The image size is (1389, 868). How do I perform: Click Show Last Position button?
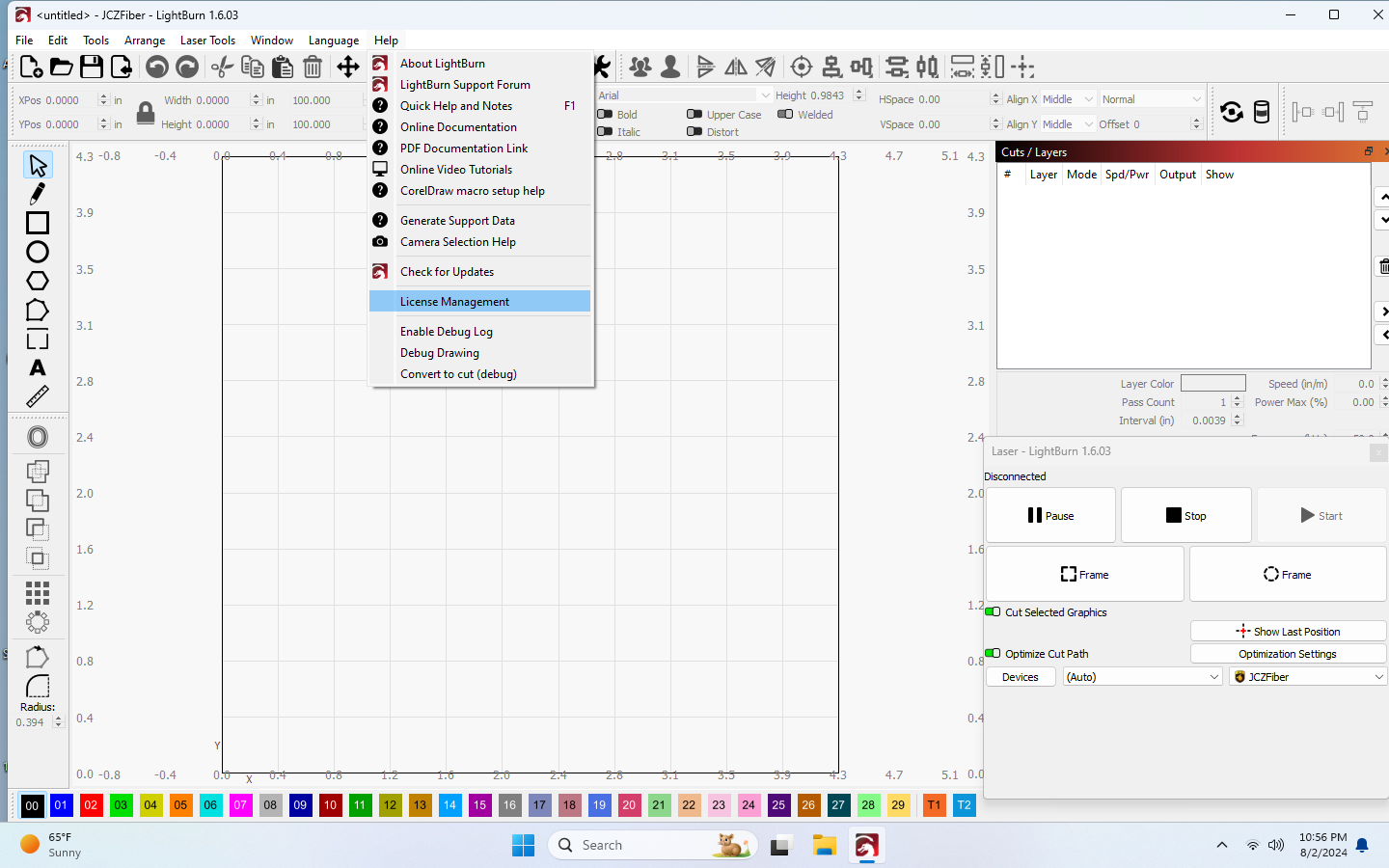click(x=1288, y=632)
